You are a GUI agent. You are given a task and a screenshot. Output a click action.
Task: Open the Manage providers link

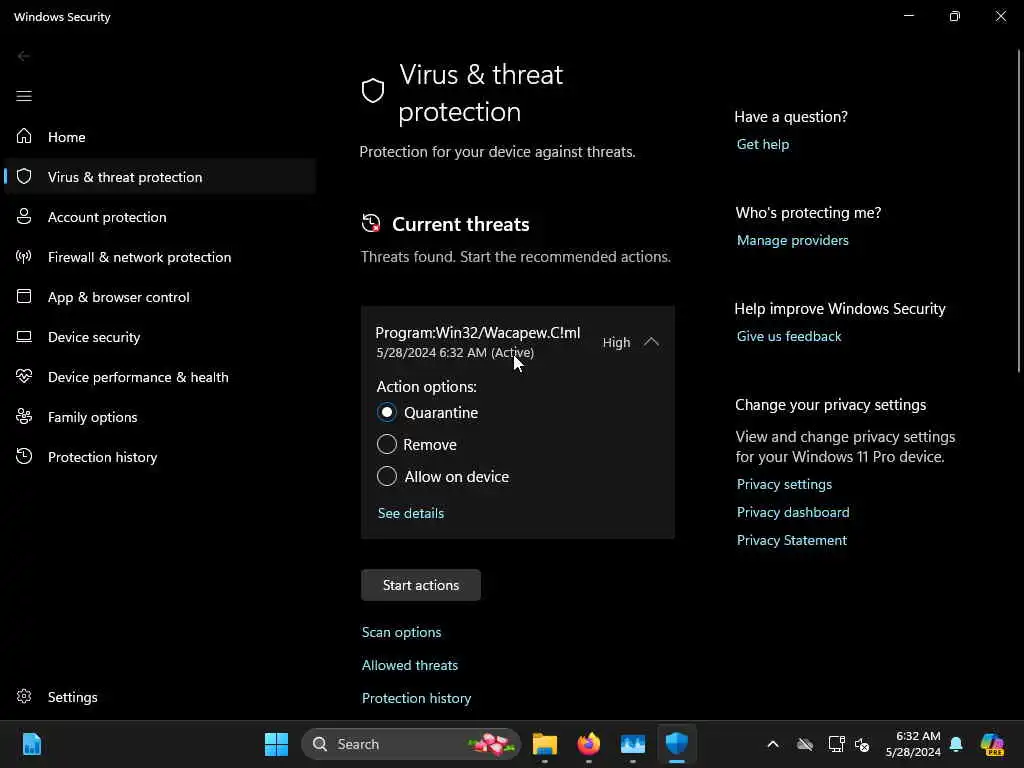click(x=793, y=240)
